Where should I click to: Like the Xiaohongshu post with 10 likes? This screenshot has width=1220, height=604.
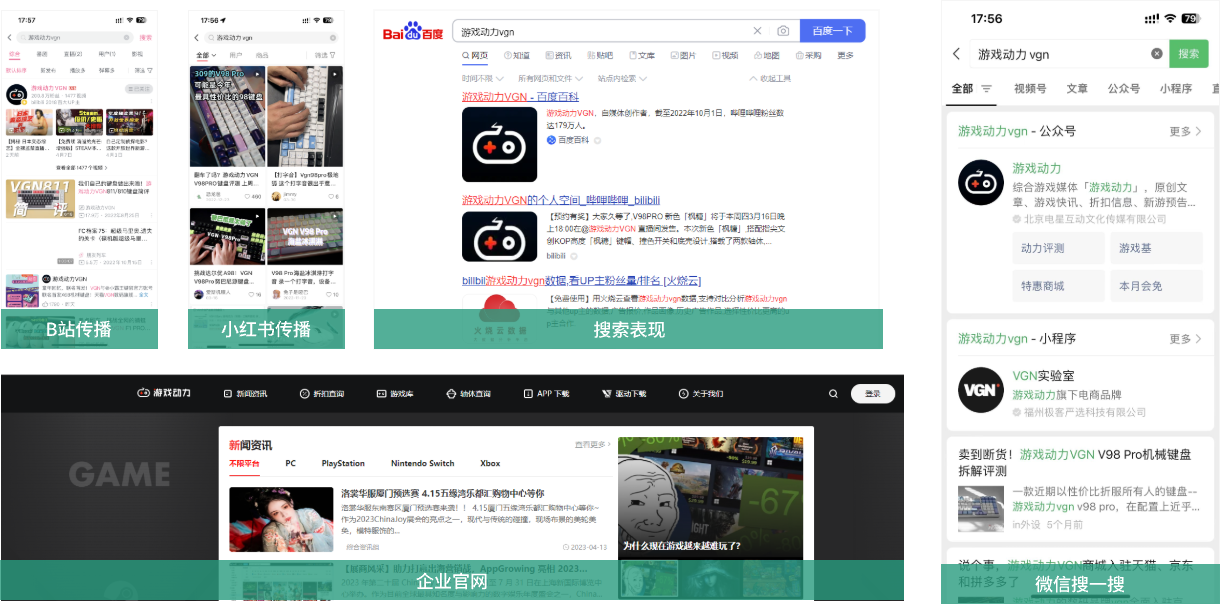[x=330, y=294]
